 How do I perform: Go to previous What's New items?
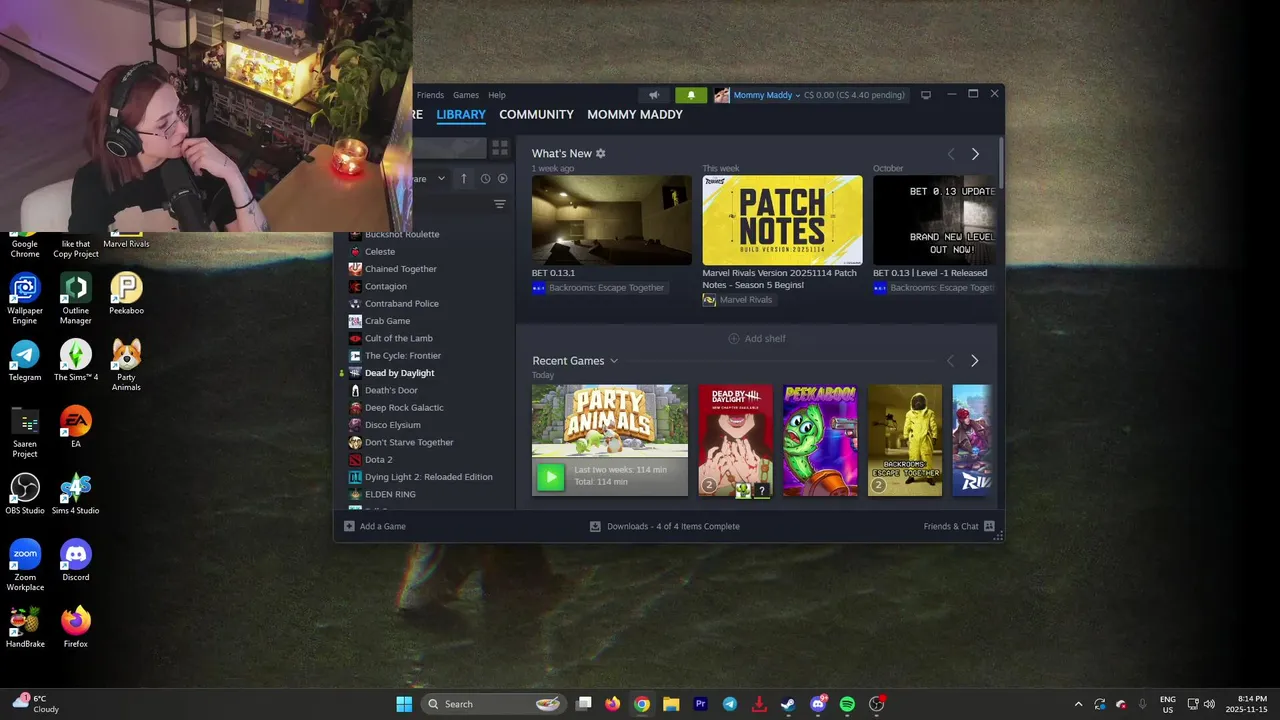[951, 154]
